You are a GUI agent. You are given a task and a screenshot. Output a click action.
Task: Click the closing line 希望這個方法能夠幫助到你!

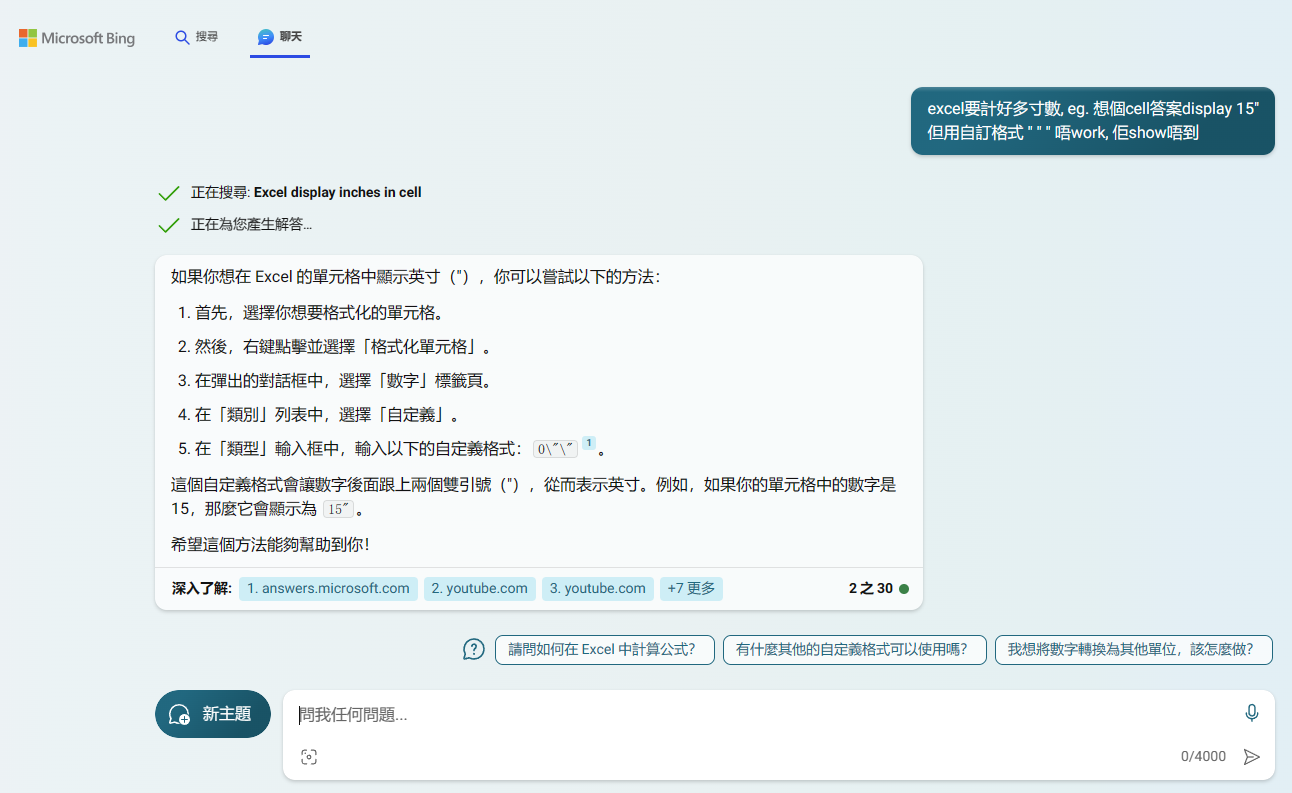pyautogui.click(x=270, y=545)
